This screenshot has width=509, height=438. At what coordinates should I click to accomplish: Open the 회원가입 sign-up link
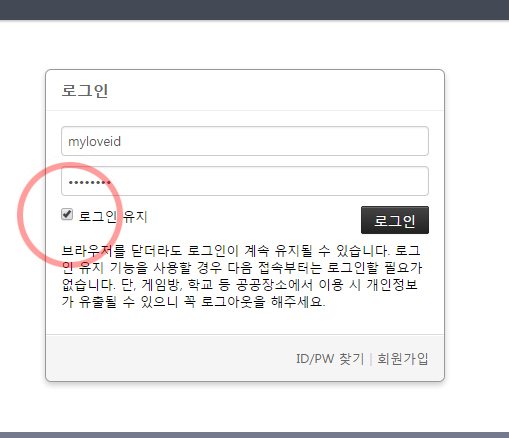[x=403, y=359]
